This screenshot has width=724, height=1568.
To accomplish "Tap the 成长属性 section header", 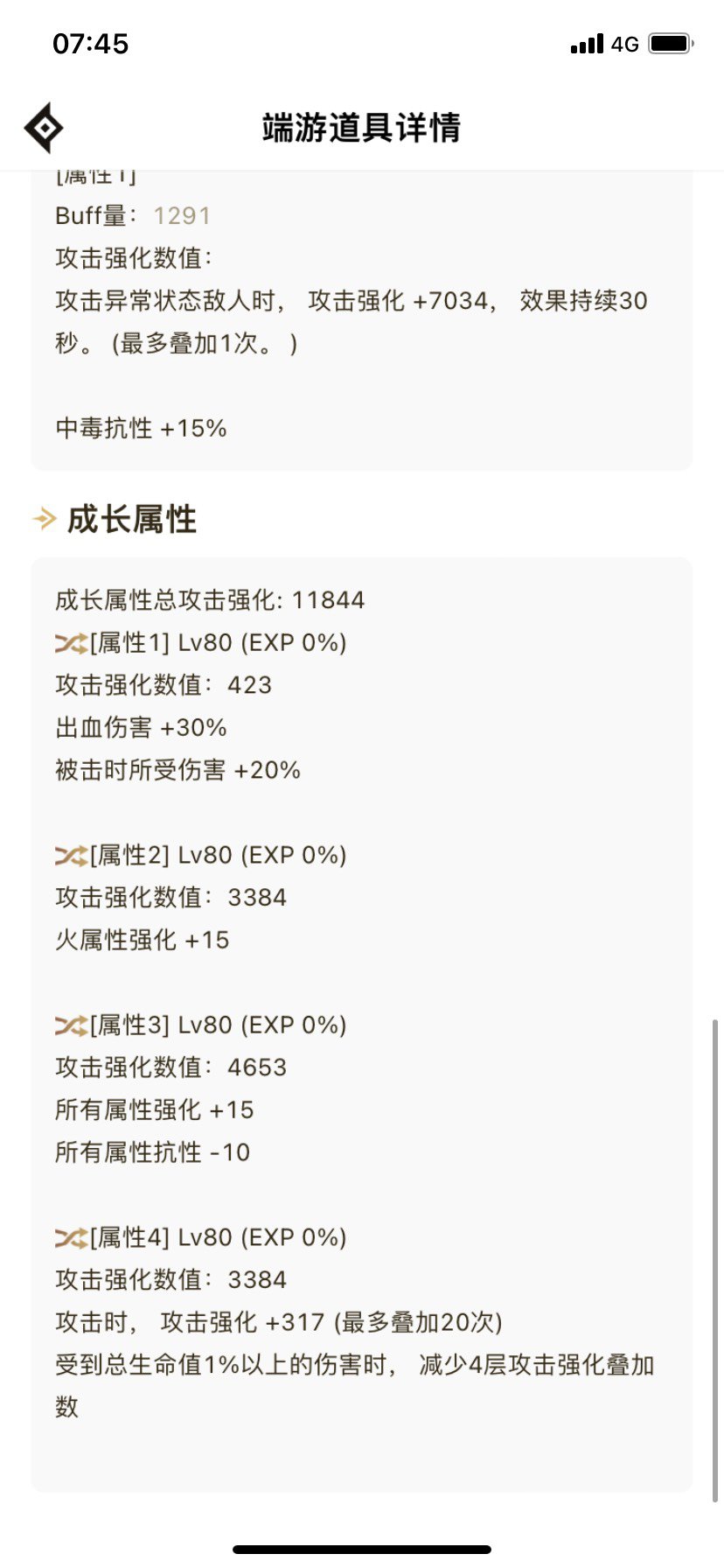I will click(129, 520).
